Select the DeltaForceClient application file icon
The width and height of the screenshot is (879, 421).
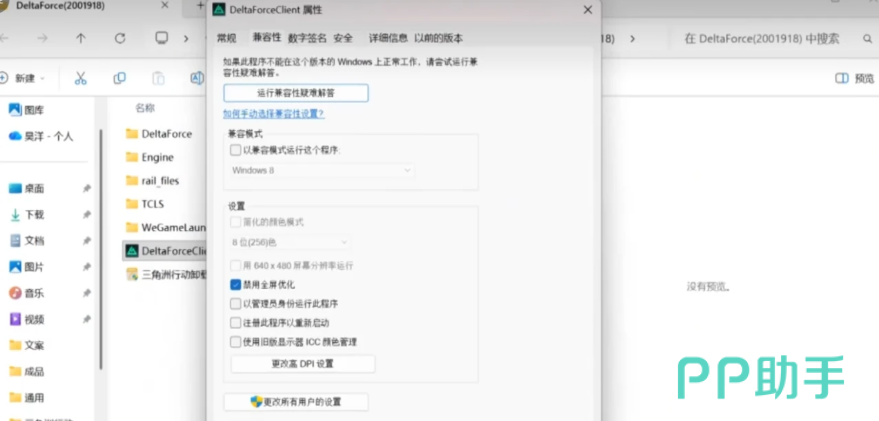pyautogui.click(x=130, y=250)
